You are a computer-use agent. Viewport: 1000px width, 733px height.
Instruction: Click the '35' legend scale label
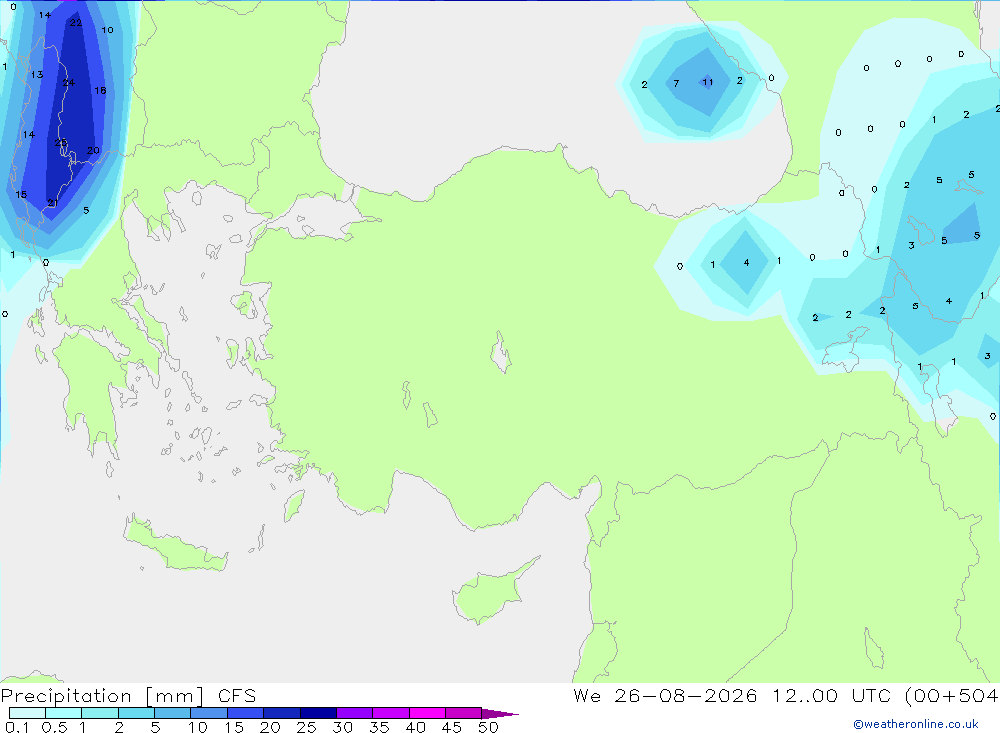(379, 727)
